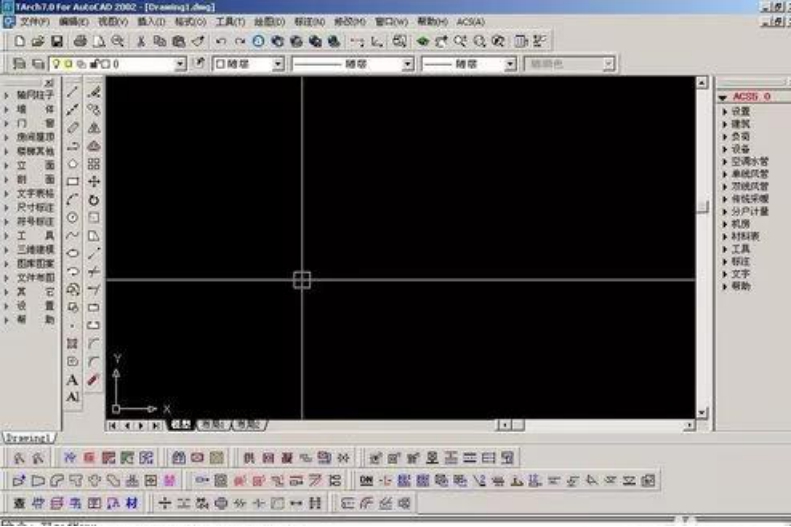Select the Polygon draw tool

73,164
